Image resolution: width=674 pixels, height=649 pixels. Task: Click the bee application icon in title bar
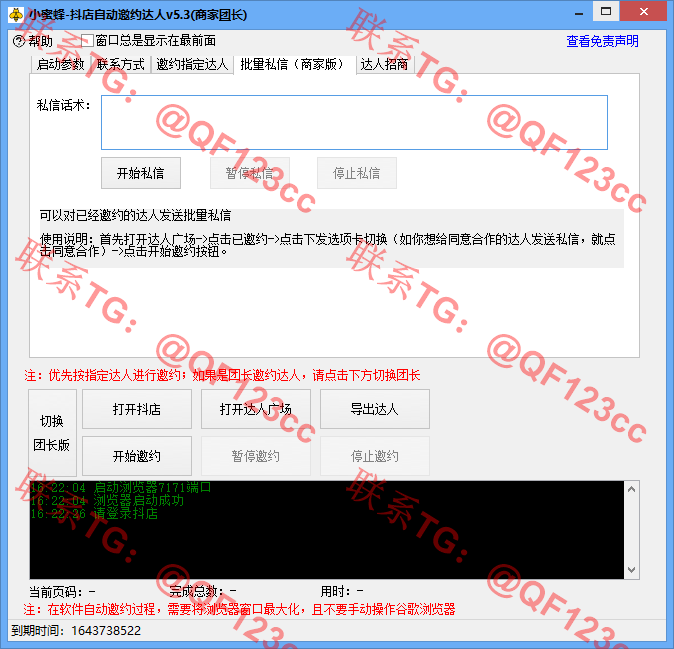(x=16, y=15)
